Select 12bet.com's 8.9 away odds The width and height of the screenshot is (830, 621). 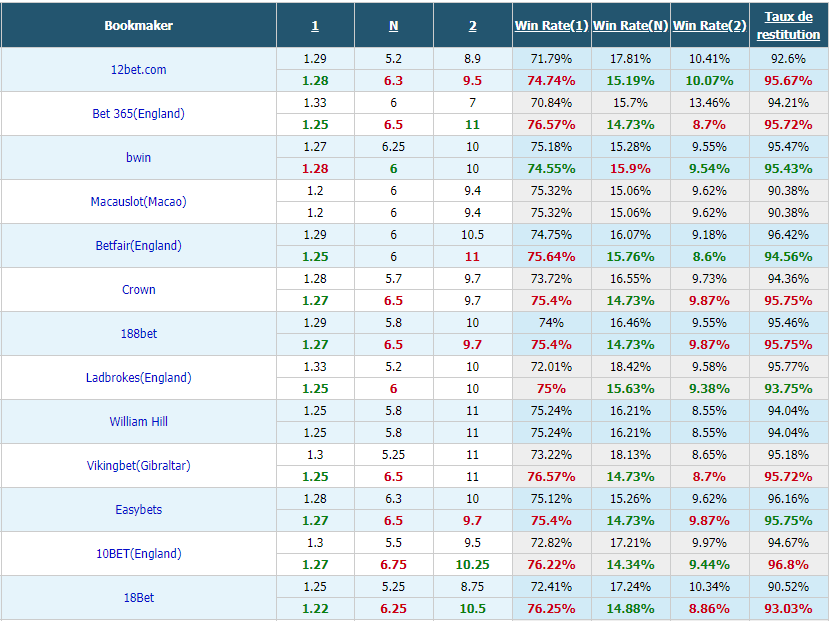point(473,59)
